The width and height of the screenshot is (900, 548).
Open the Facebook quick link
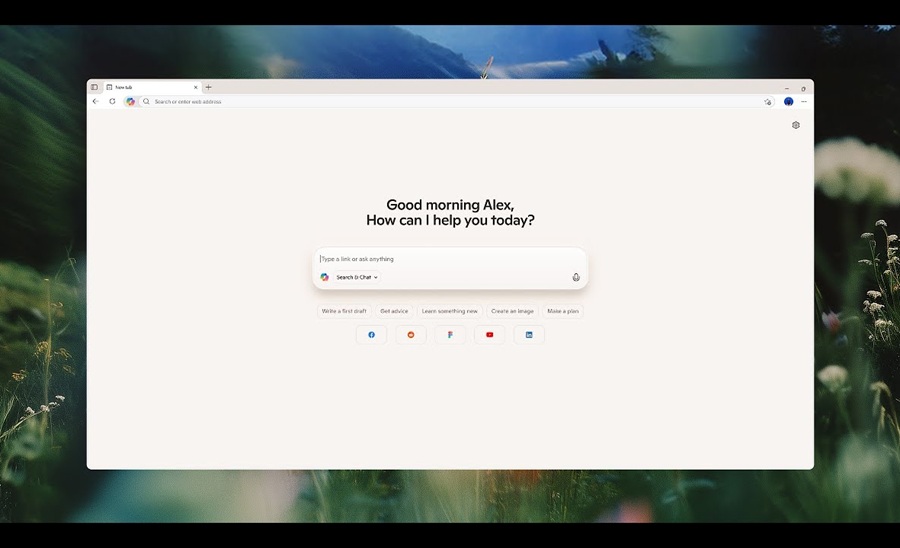click(371, 335)
